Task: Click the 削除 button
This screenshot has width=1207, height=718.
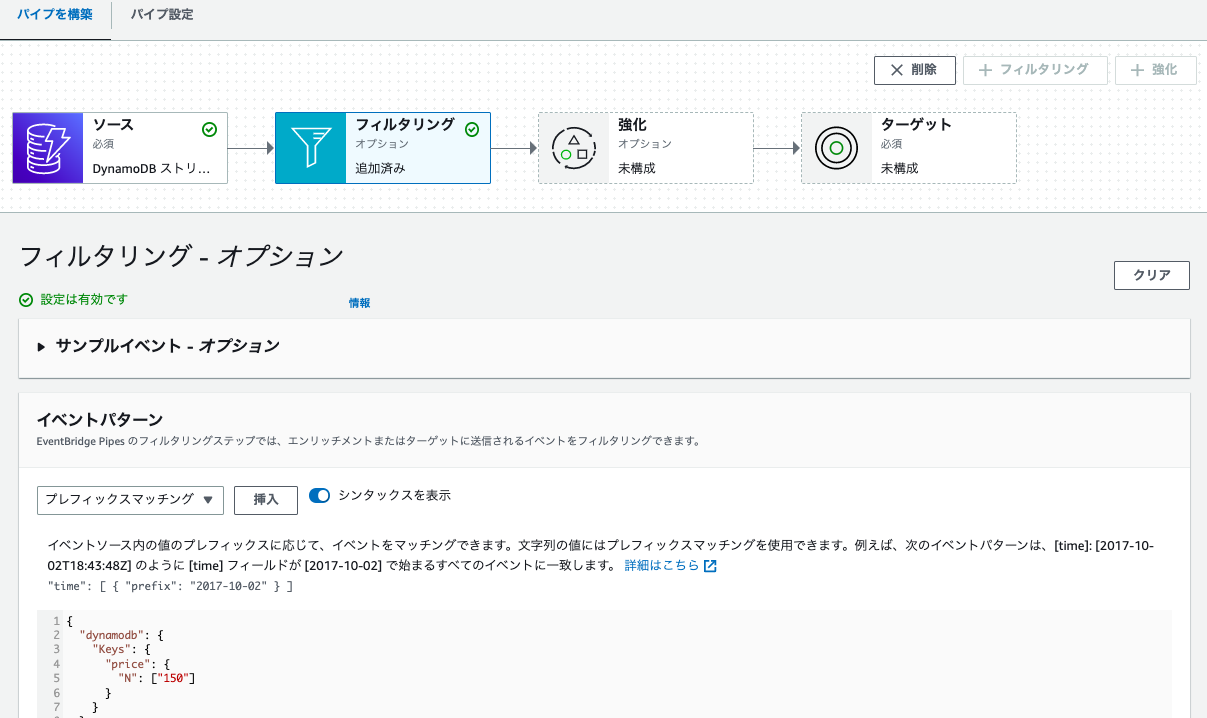Action: click(914, 70)
